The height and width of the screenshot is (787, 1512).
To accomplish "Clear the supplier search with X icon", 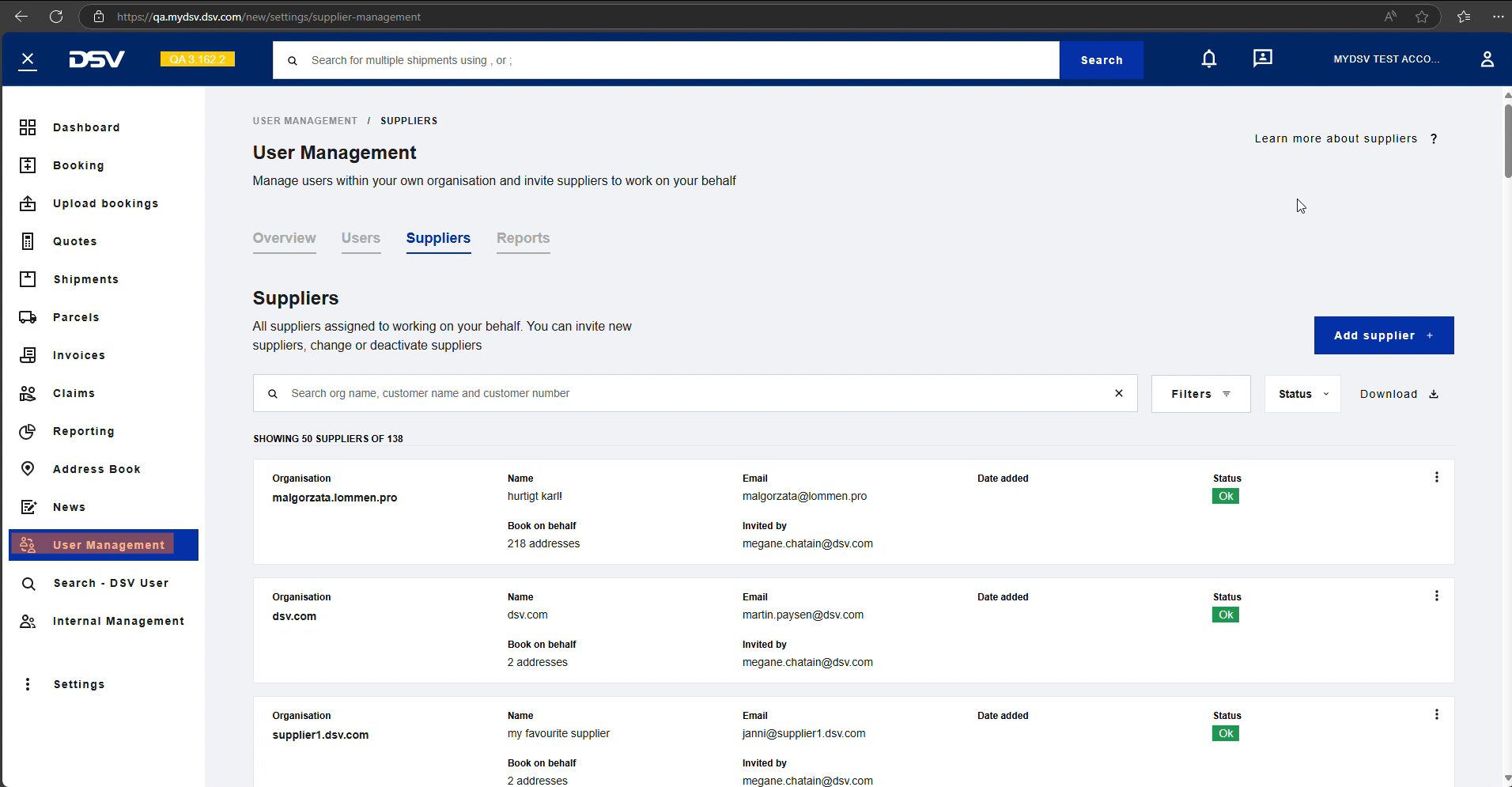I will pos(1118,393).
